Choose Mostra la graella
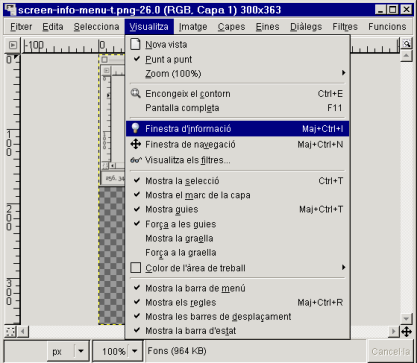This screenshot has height=363, width=417. pos(237,238)
